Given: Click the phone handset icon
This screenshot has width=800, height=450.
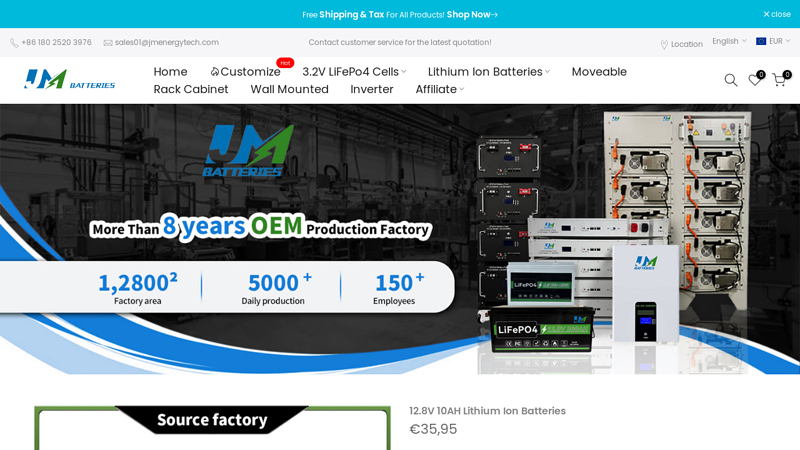Looking at the screenshot, I should coord(14,43).
